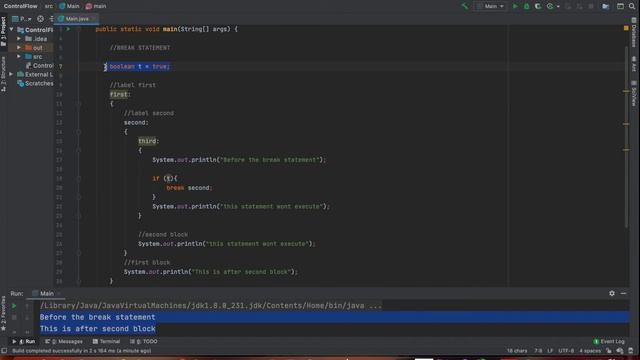The height and width of the screenshot is (360, 640).
Task: Run Main with the toolbar play button
Action: click(x=515, y=6)
